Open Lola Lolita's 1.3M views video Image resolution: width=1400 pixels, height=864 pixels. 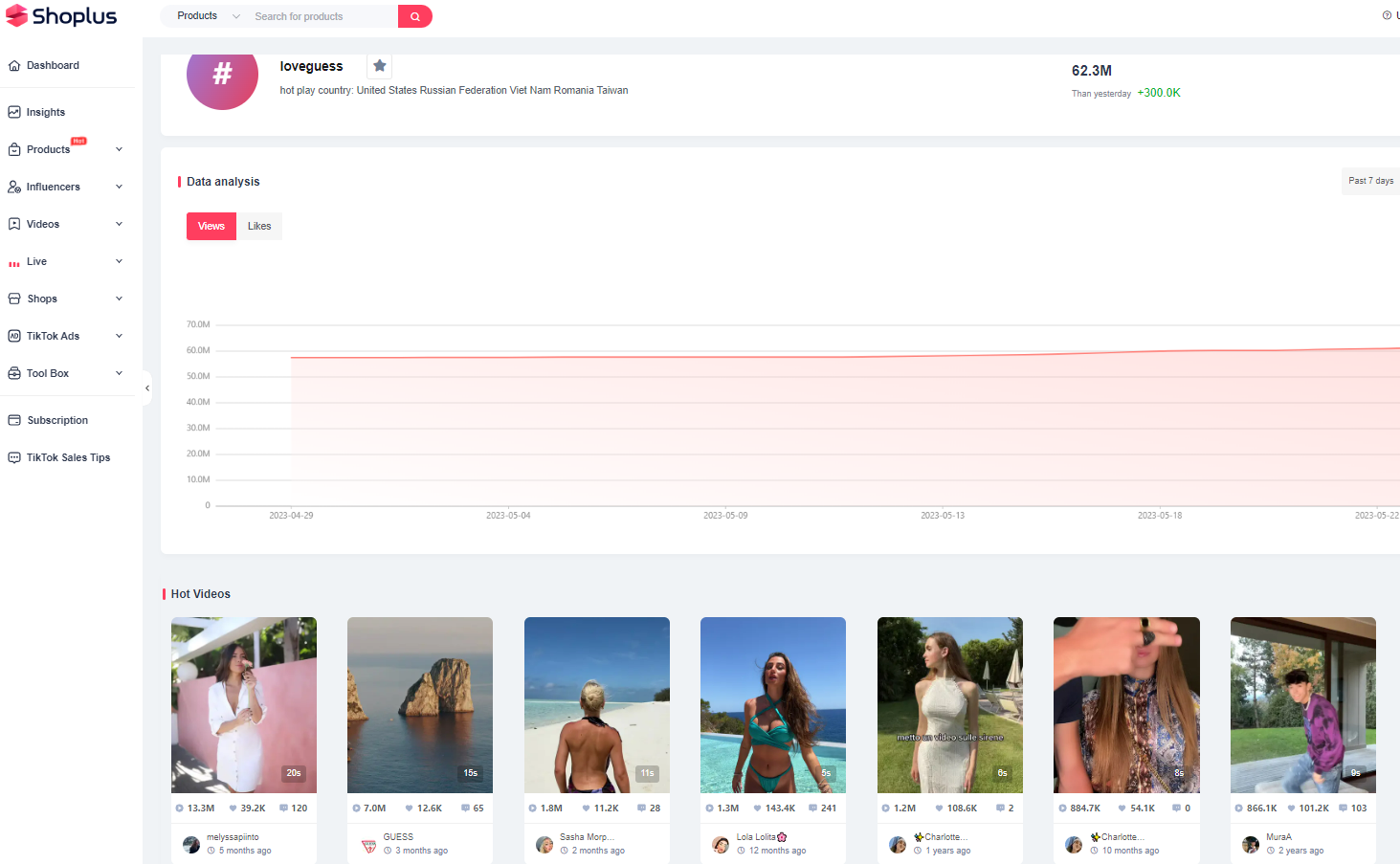coord(773,705)
